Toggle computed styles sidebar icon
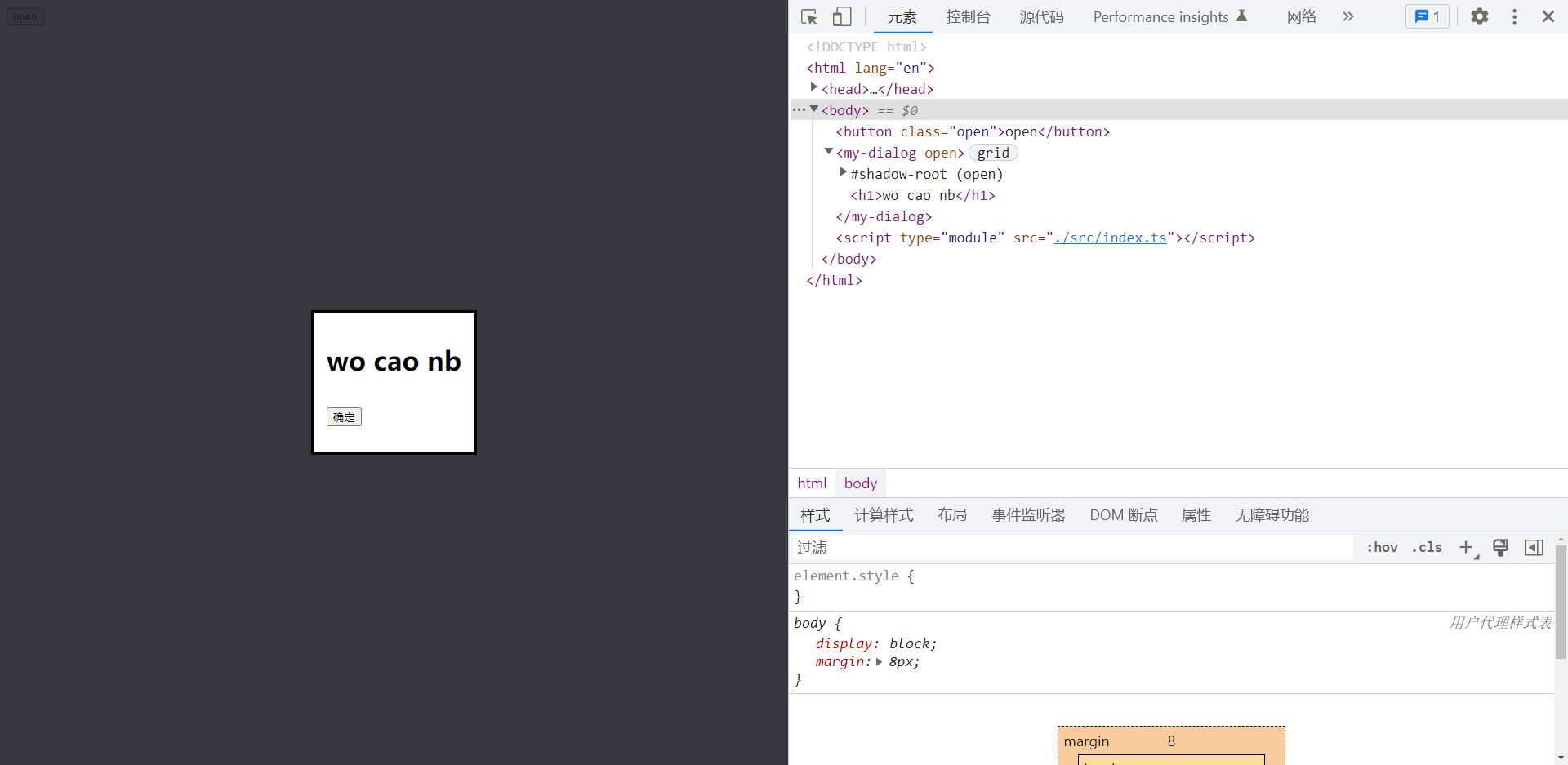Image resolution: width=1568 pixels, height=765 pixels. coord(1534,548)
